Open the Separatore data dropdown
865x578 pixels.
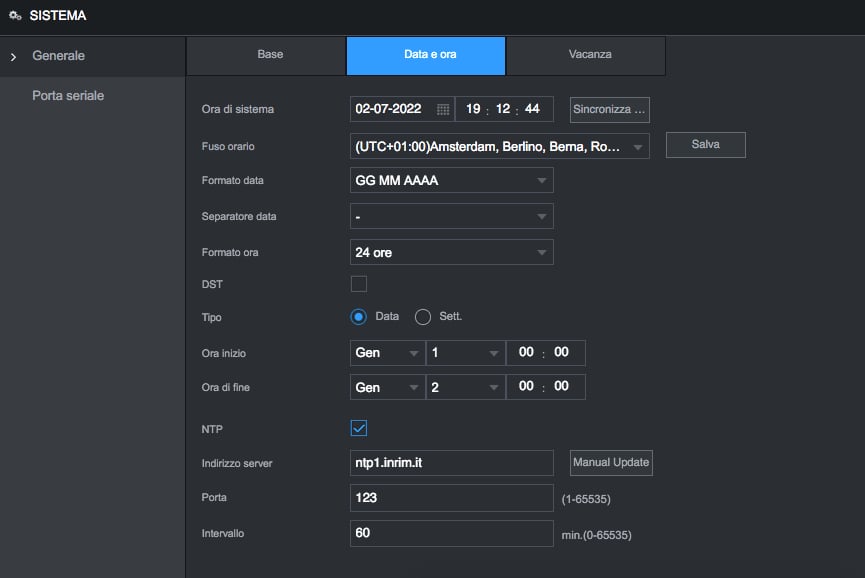point(451,216)
